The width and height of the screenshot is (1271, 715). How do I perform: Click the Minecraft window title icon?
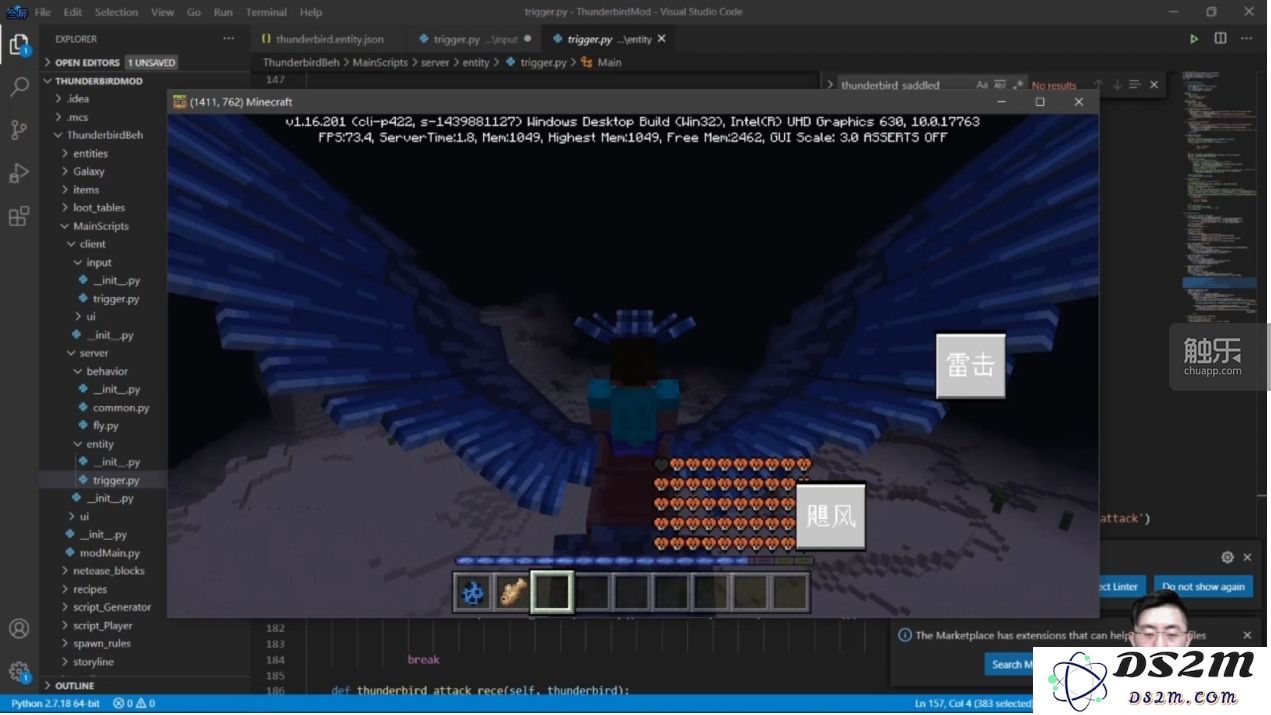click(x=180, y=102)
